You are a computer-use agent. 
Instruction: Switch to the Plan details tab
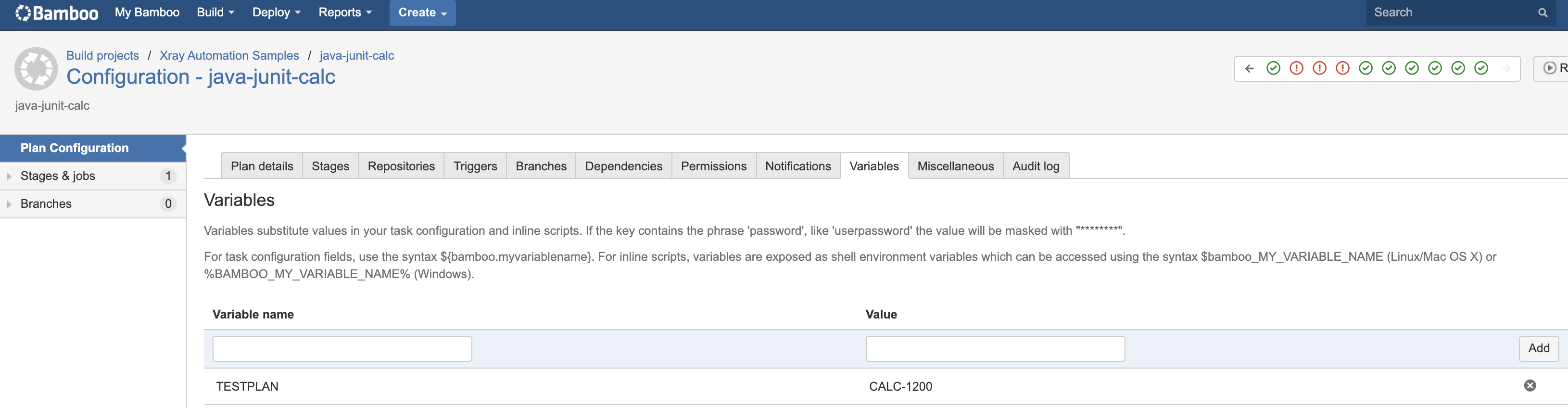262,166
